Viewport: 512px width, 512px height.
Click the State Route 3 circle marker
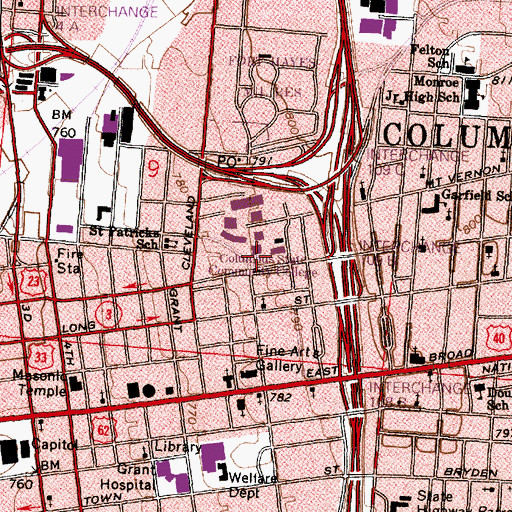click(109, 314)
